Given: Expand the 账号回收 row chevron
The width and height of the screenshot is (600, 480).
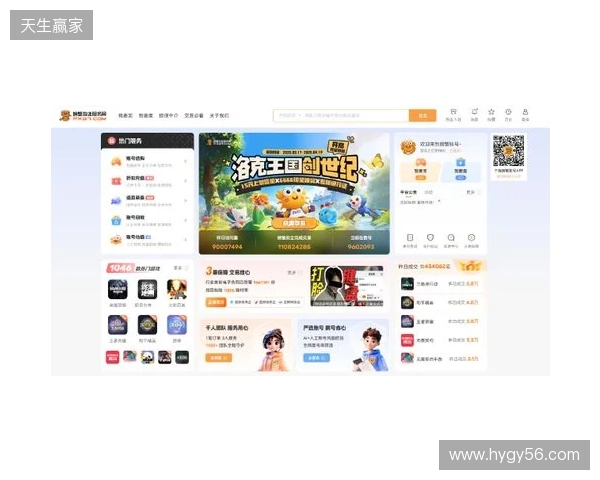Looking at the screenshot, I should point(186,220).
